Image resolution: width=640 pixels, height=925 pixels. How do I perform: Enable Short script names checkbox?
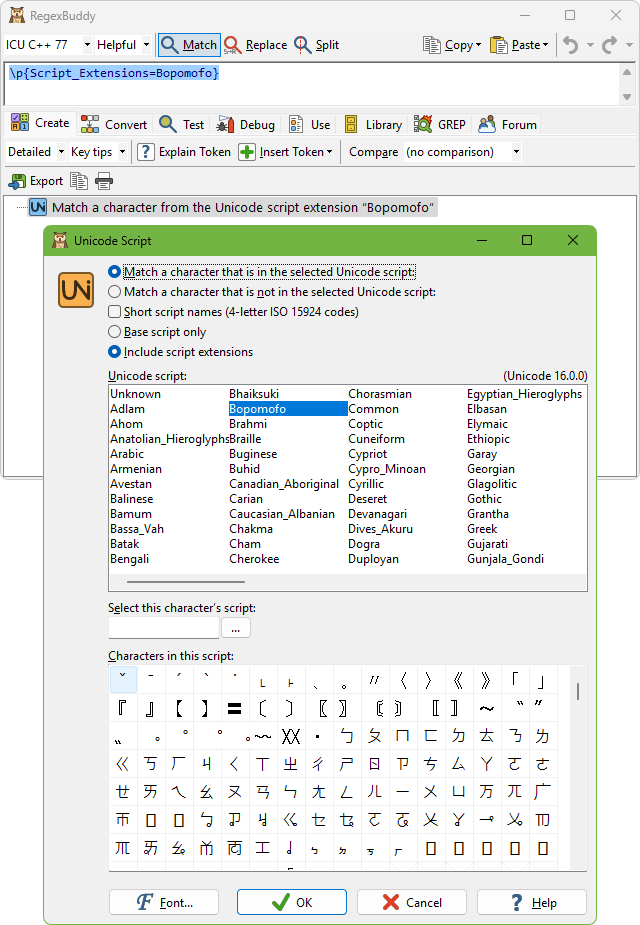115,311
